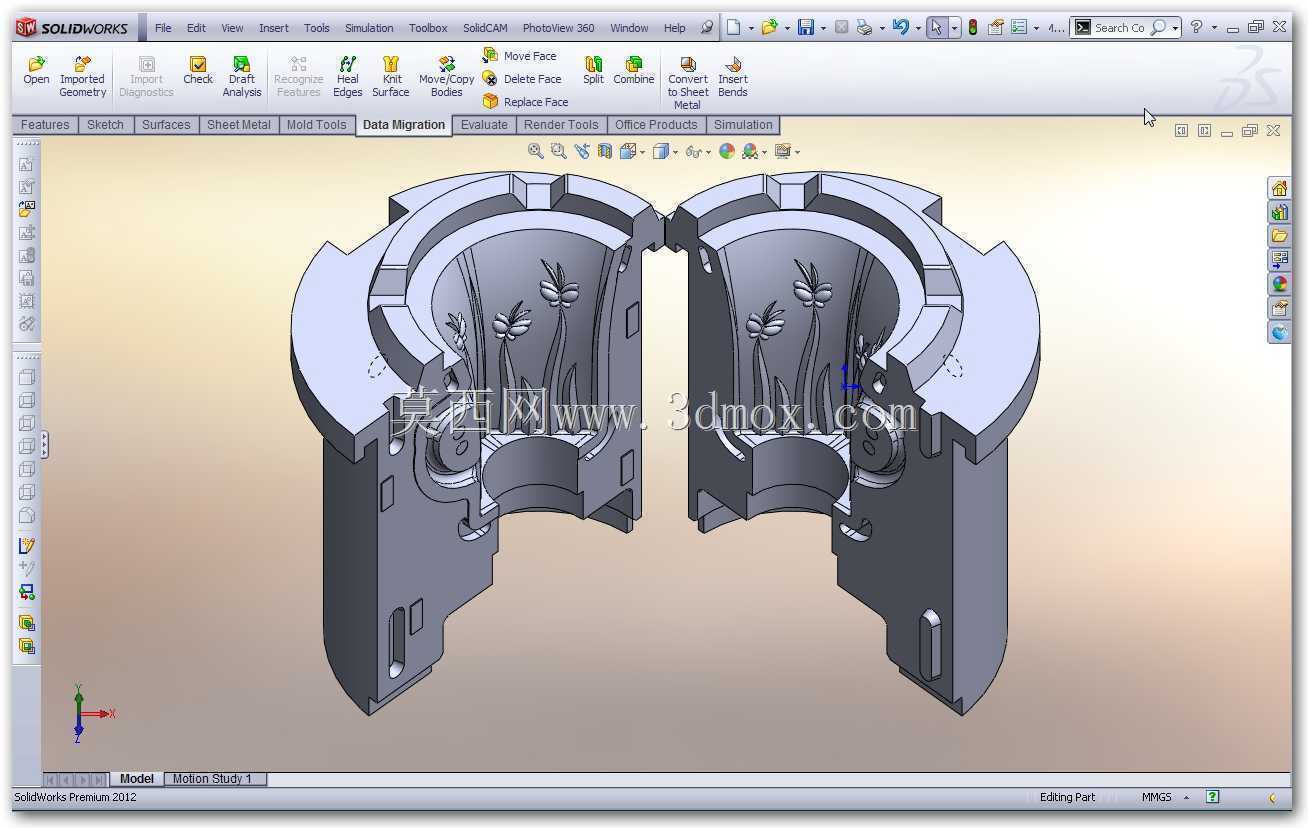Open SolidWorks Resources home icon in task pane
The image size is (1308, 828).
(1279, 188)
